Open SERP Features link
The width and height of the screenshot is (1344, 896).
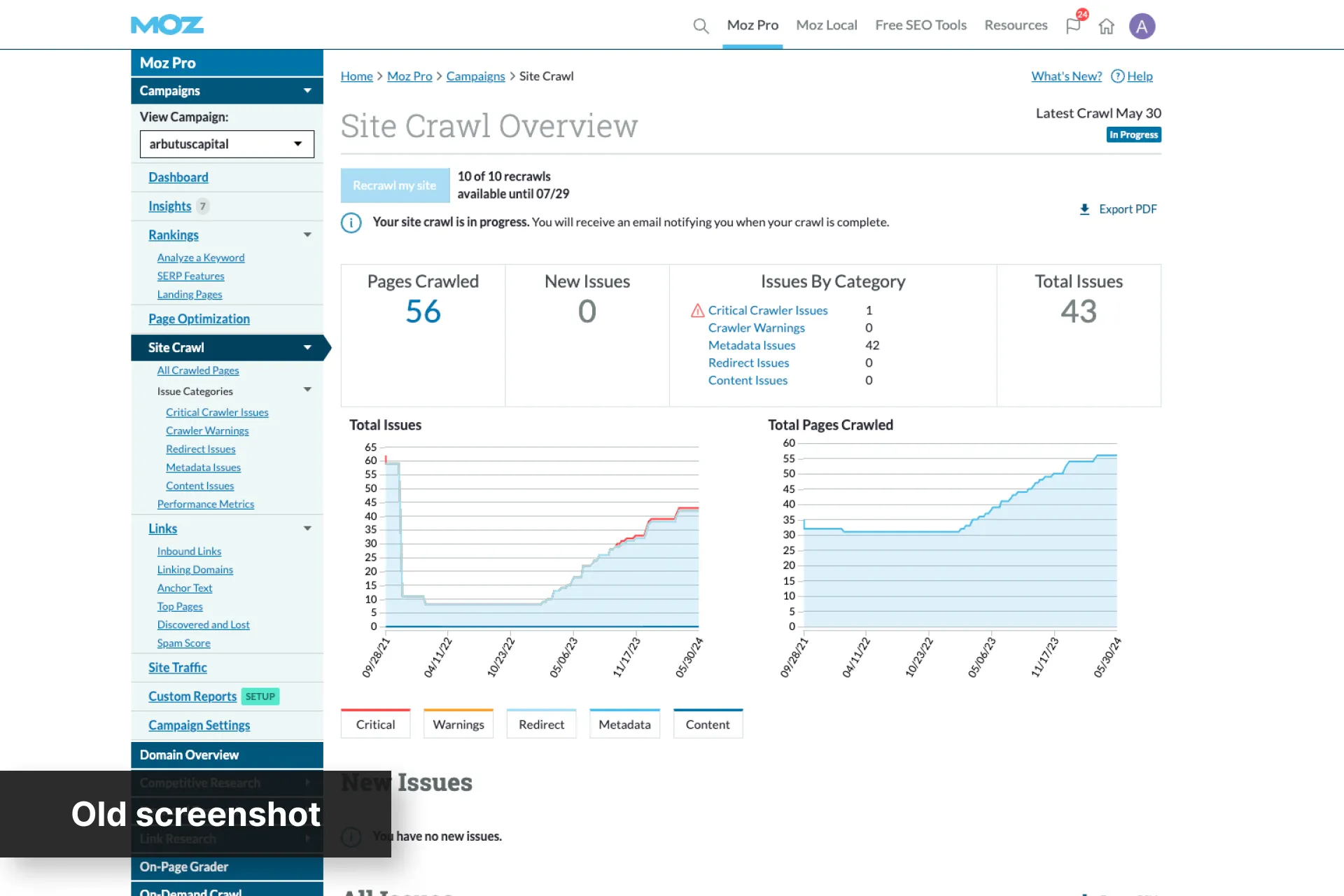pos(190,276)
